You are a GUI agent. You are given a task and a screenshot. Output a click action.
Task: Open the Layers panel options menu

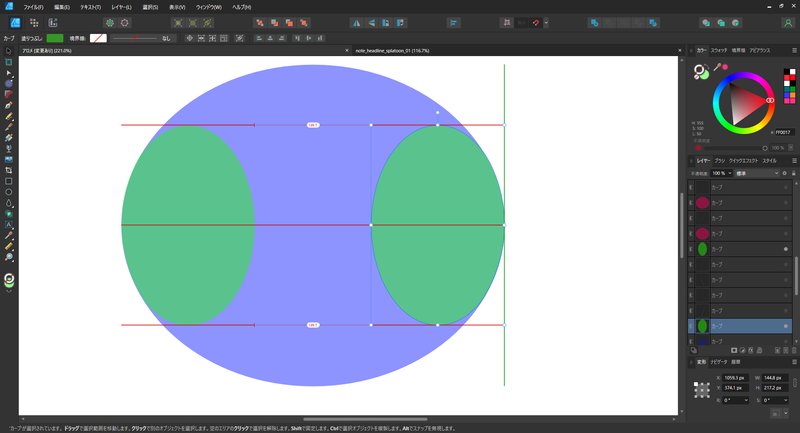click(x=794, y=161)
